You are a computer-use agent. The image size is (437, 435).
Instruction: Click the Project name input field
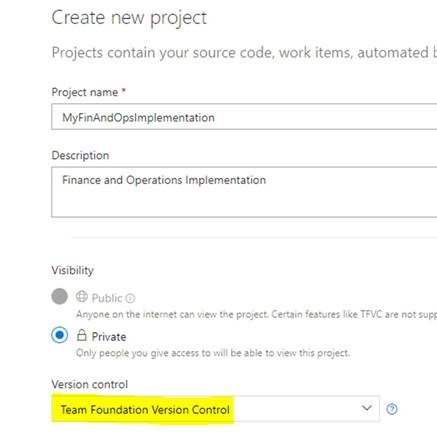(x=244, y=116)
